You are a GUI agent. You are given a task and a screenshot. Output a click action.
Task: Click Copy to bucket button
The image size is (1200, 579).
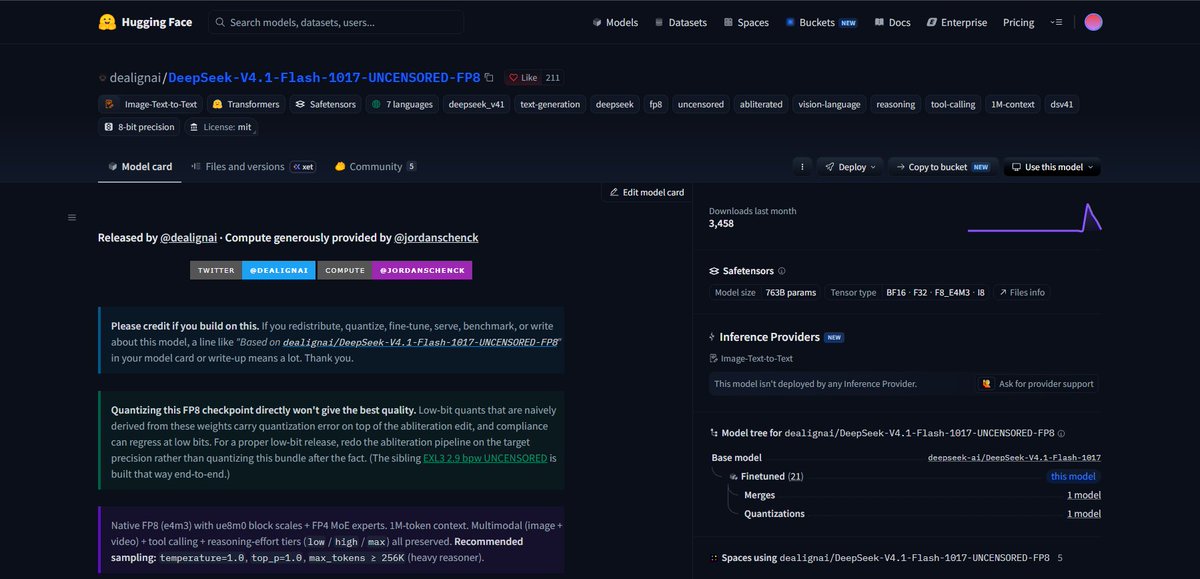click(x=944, y=167)
